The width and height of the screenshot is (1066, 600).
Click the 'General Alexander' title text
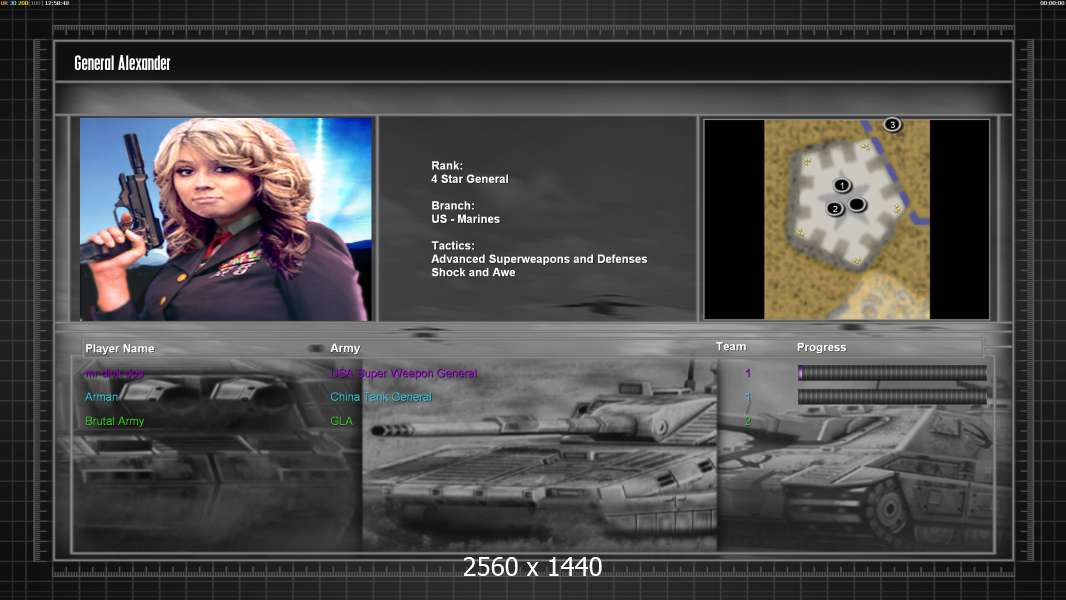pyautogui.click(x=122, y=63)
